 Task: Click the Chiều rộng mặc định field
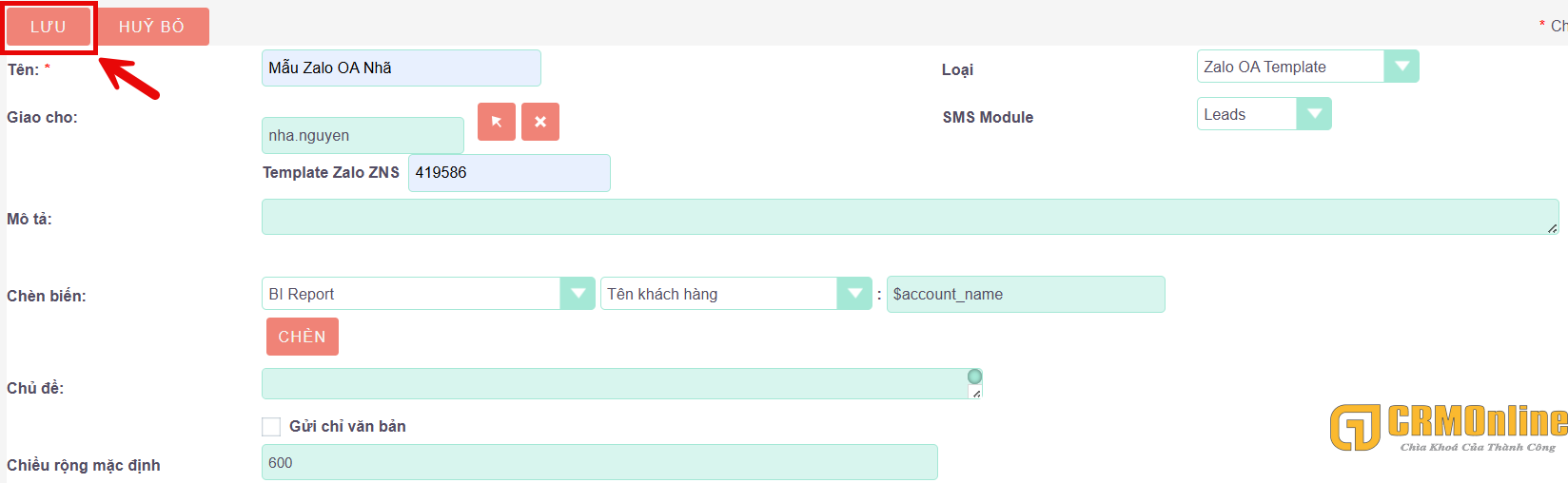coord(598,463)
